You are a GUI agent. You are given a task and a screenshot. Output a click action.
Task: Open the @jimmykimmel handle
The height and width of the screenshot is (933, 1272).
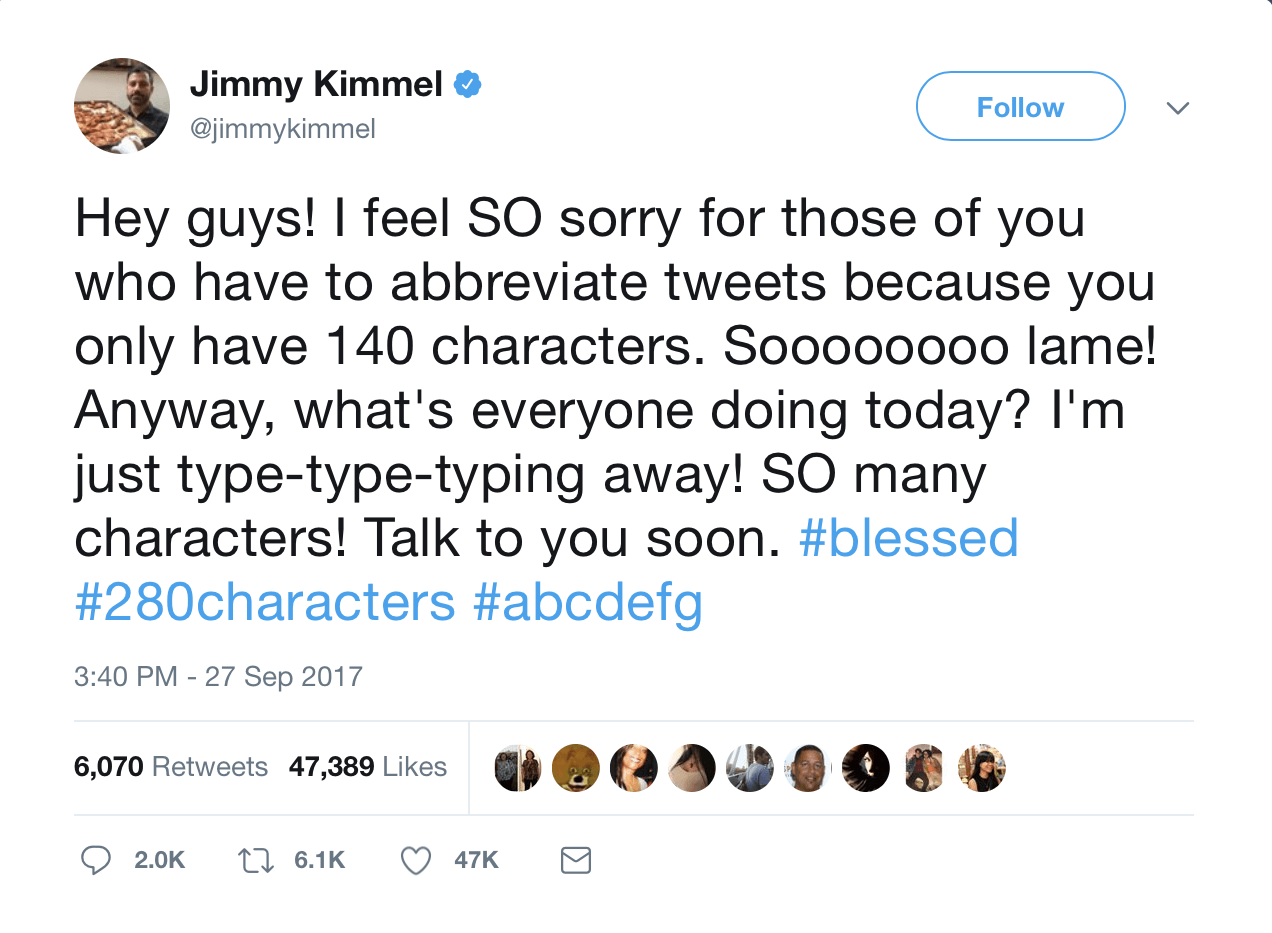click(x=283, y=128)
